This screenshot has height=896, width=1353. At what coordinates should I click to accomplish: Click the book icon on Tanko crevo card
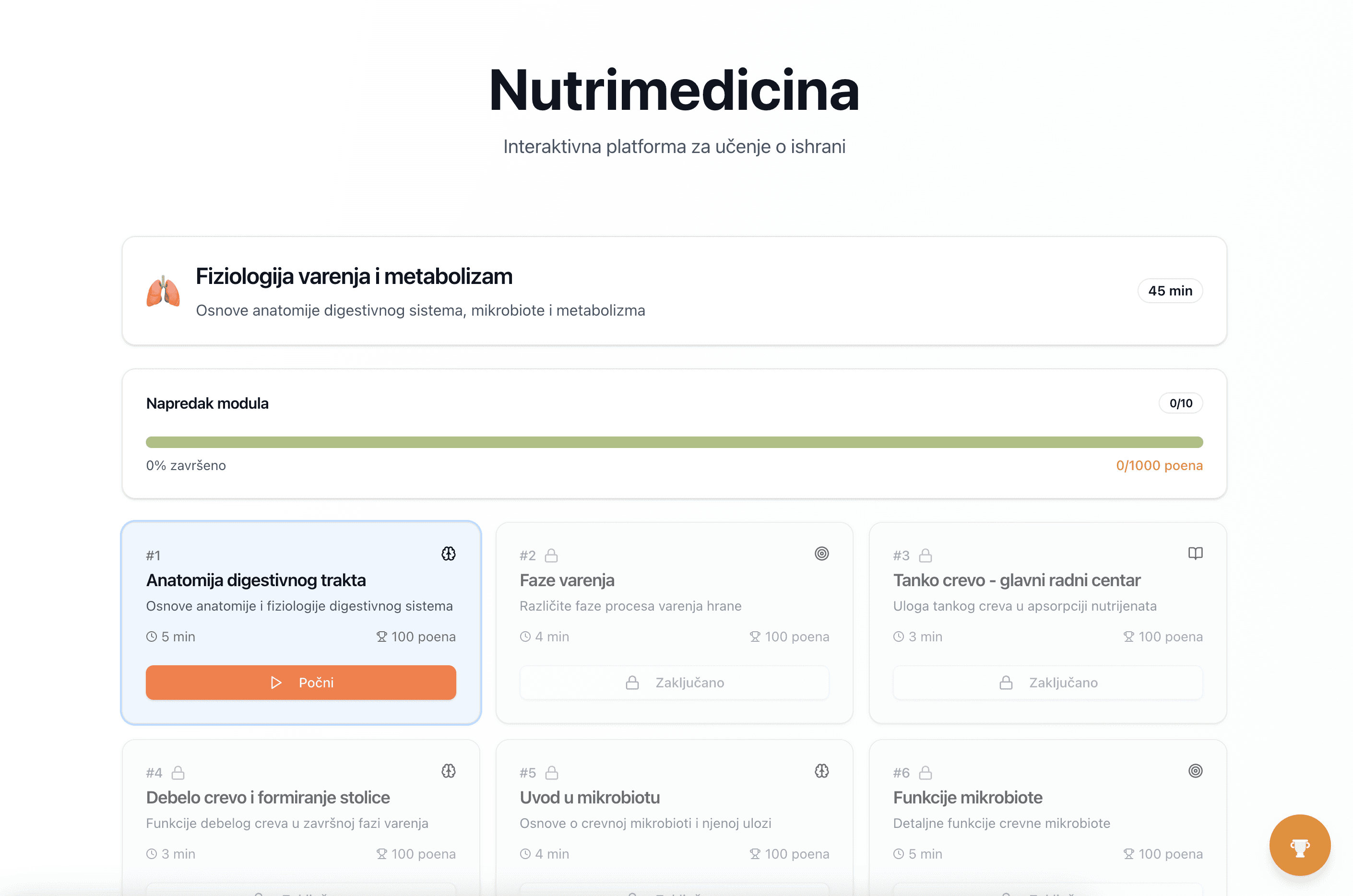pos(1195,553)
